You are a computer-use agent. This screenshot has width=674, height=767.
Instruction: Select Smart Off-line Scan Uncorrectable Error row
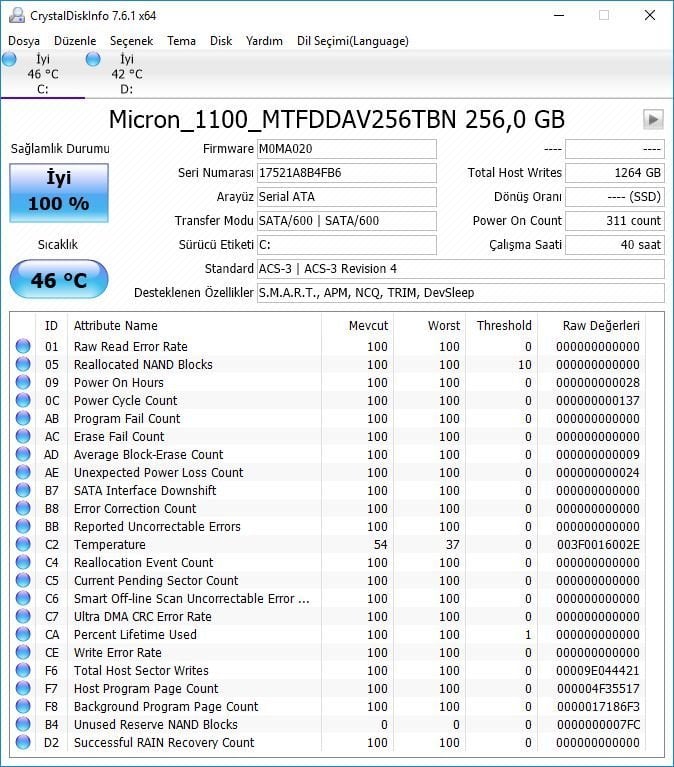(x=329, y=598)
